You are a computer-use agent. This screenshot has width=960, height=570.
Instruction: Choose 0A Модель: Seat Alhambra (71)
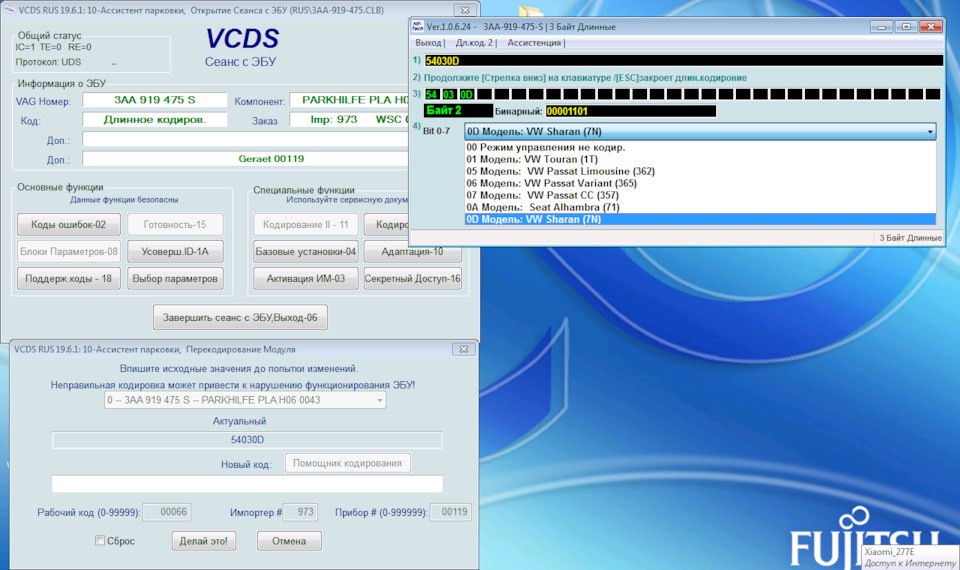(x=700, y=207)
